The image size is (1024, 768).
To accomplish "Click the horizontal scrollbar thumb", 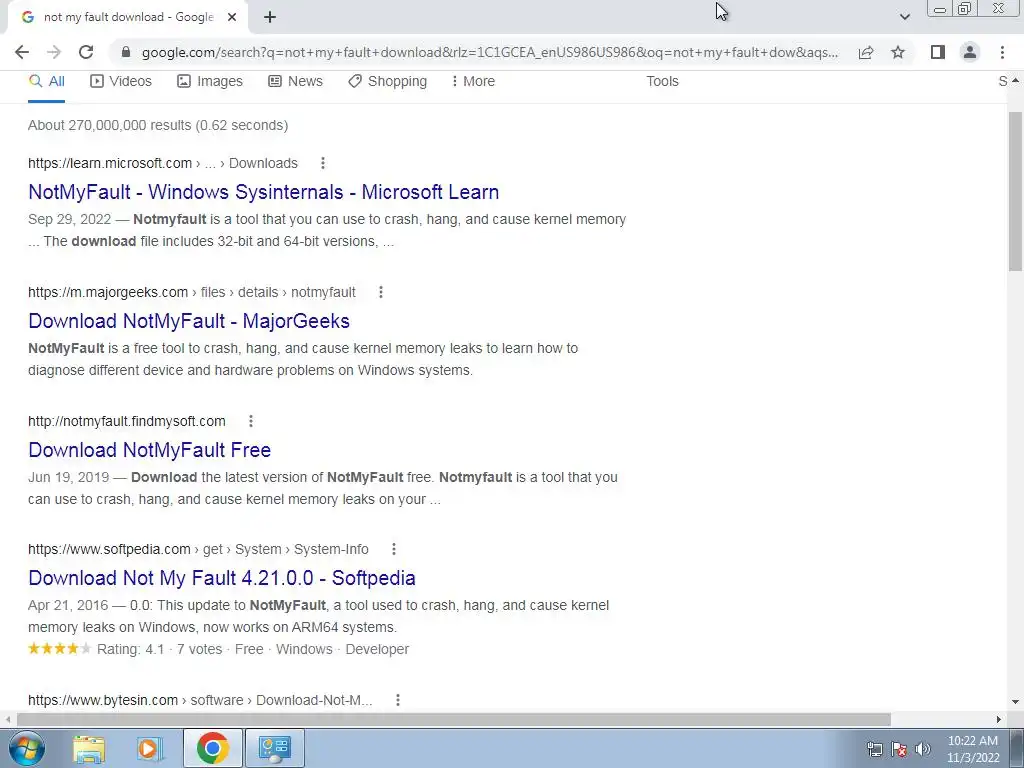I will (x=454, y=719).
